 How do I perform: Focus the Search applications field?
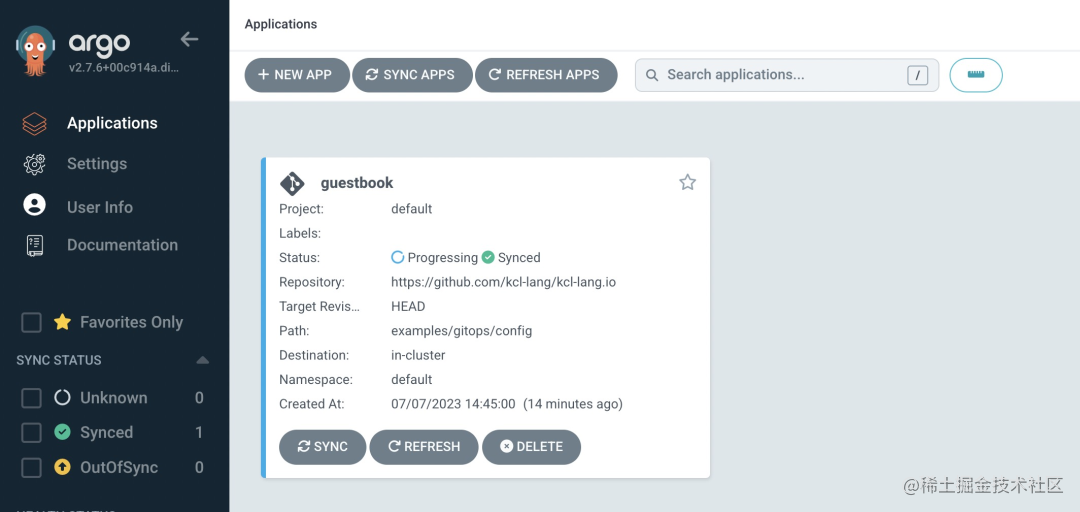pyautogui.click(x=787, y=75)
